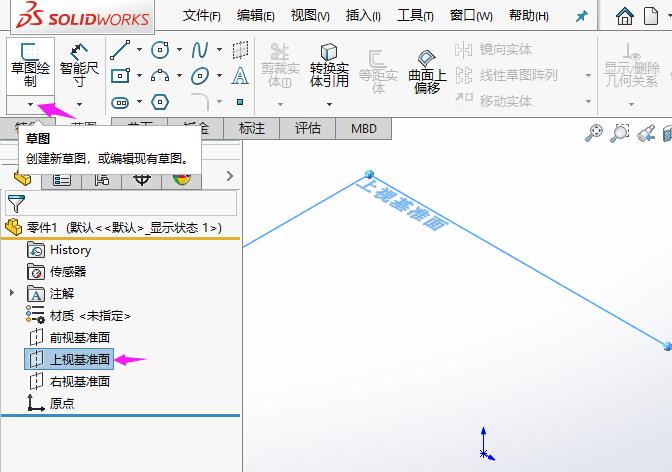Image resolution: width=672 pixels, height=472 pixels.
Task: Open the Spline tool dropdown arrow
Action: point(219,50)
